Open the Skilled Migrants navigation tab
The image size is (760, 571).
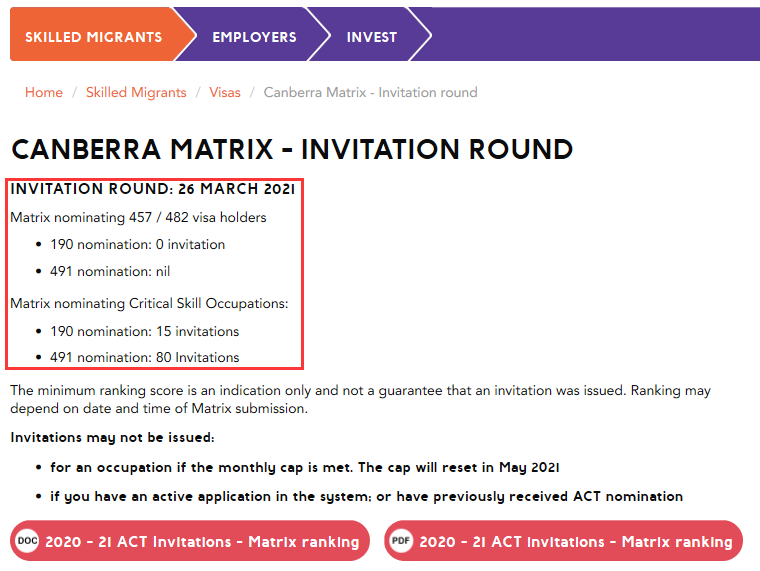pos(93,37)
